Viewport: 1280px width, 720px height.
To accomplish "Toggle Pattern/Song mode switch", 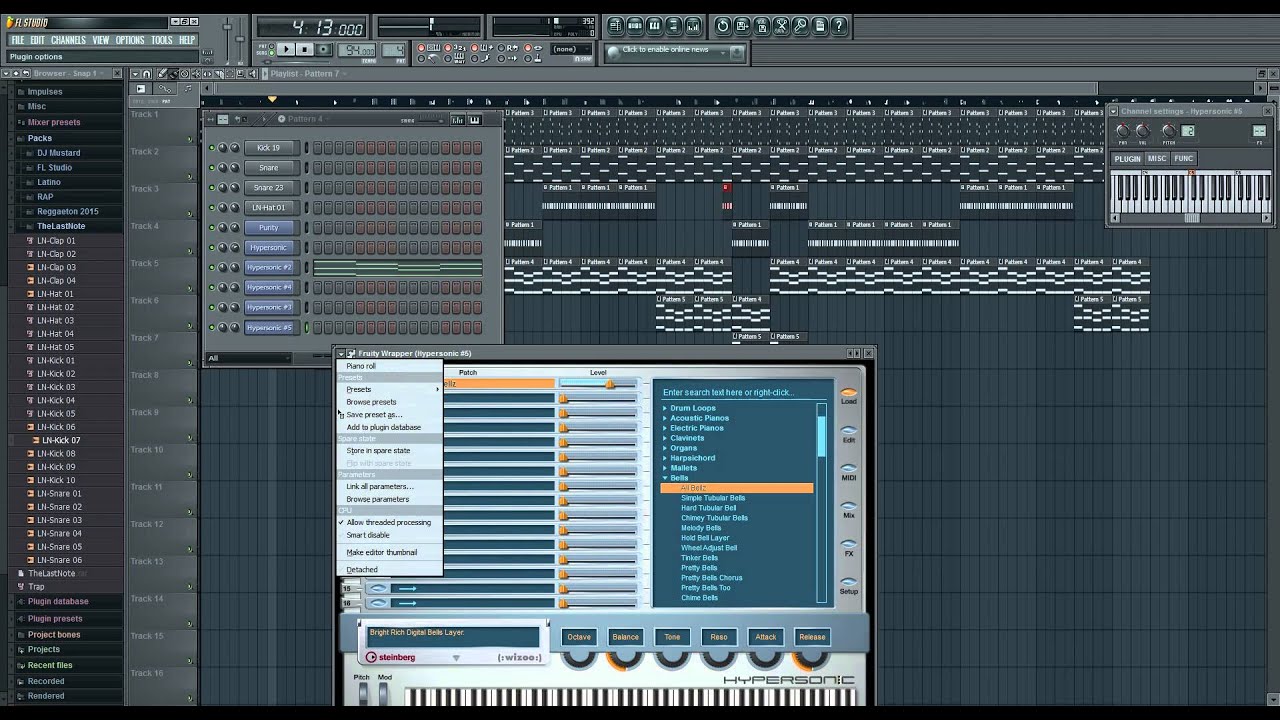I will 269,49.
